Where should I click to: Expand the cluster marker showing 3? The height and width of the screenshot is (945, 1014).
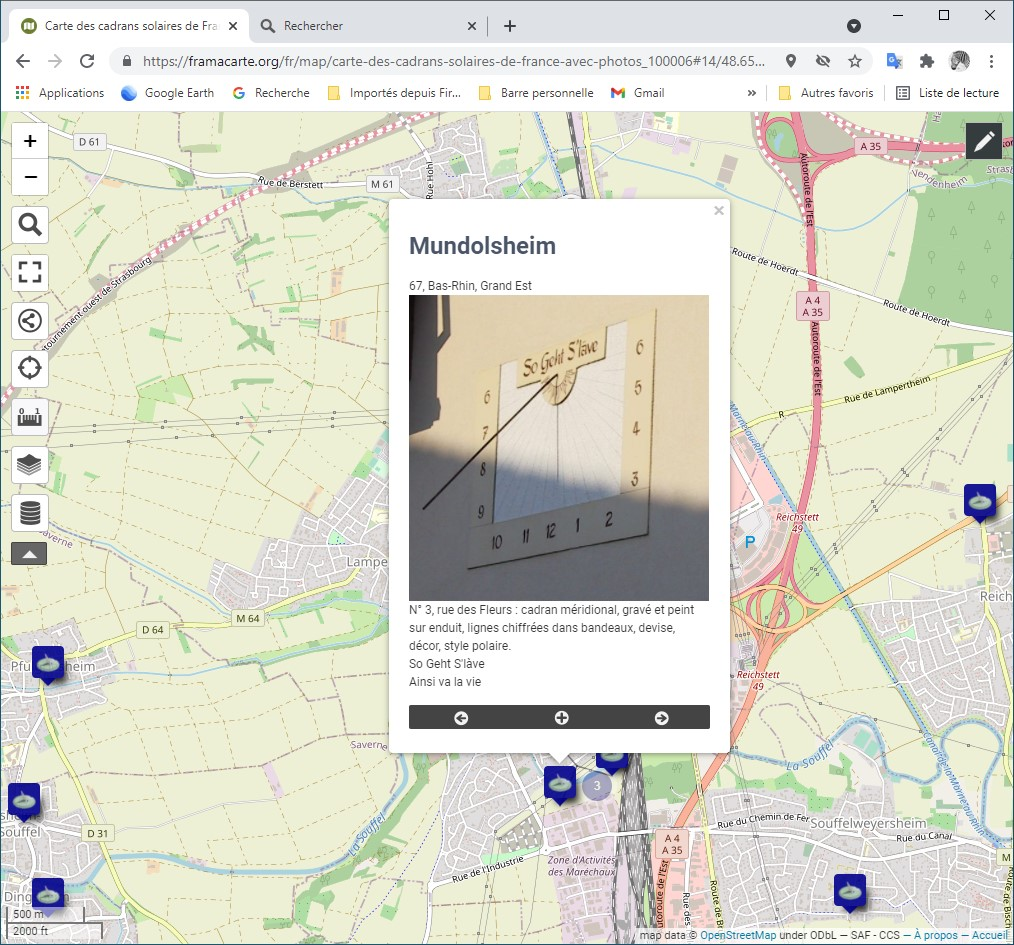click(597, 786)
